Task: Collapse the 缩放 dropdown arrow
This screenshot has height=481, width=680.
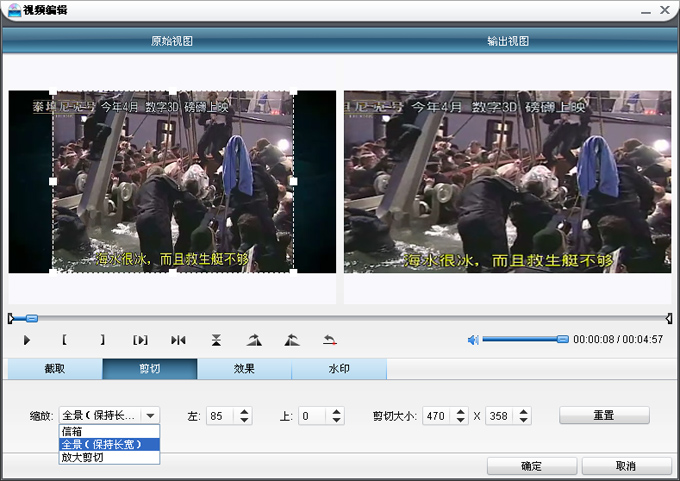Action: [x=150, y=416]
